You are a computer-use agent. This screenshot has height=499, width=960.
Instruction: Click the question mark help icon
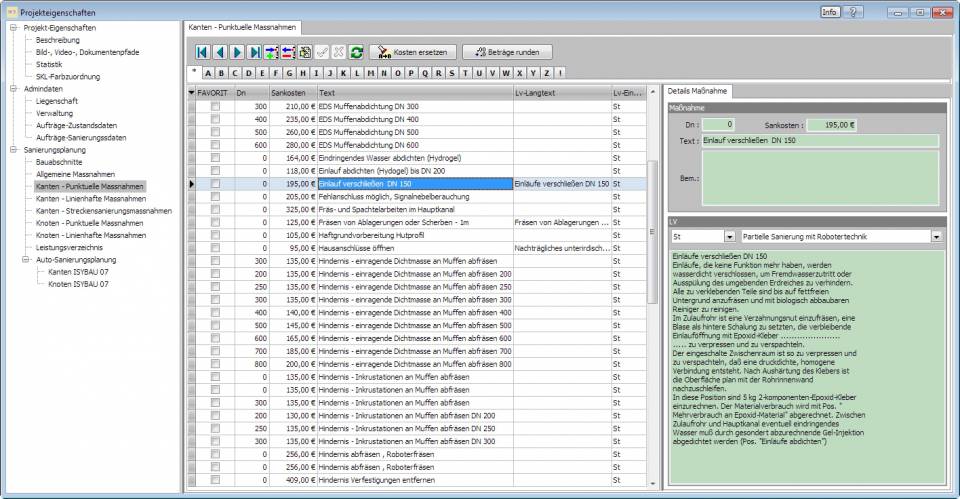click(853, 12)
